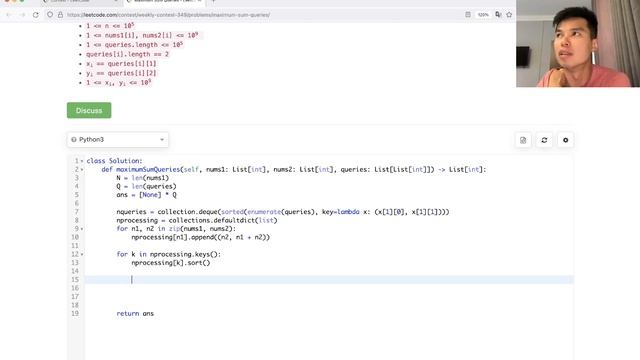The width and height of the screenshot is (640, 360).
Task: Click constraint 'yi == queries[i][2]'
Action: click(121, 73)
